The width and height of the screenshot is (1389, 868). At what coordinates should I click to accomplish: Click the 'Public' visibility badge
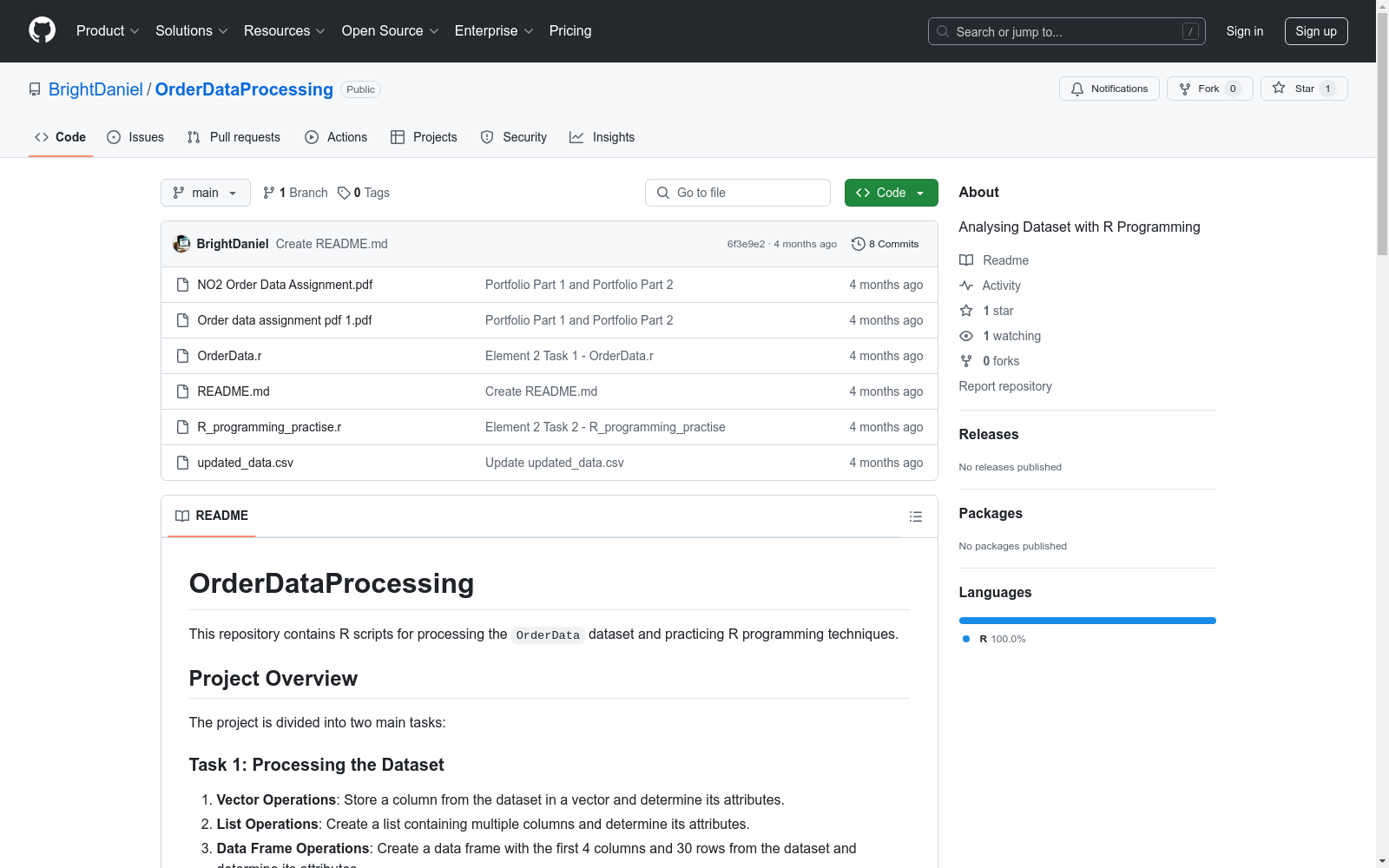pos(360,89)
